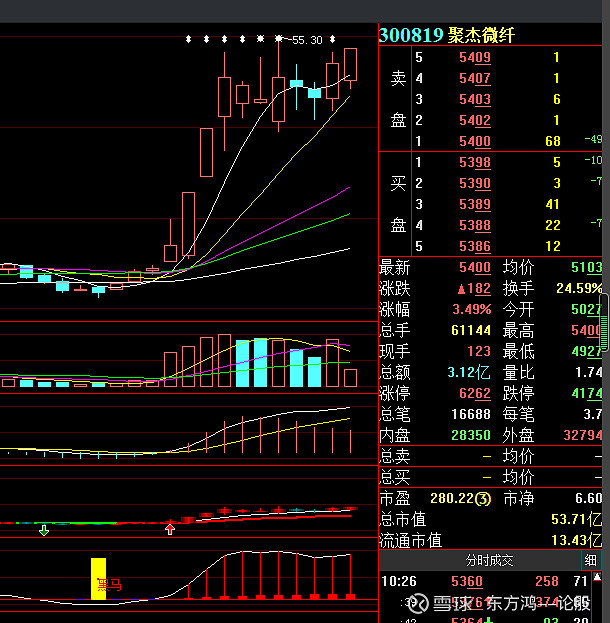Click the 最新 price value 5400
Image resolution: width=610 pixels, height=623 pixels.
(x=475, y=267)
